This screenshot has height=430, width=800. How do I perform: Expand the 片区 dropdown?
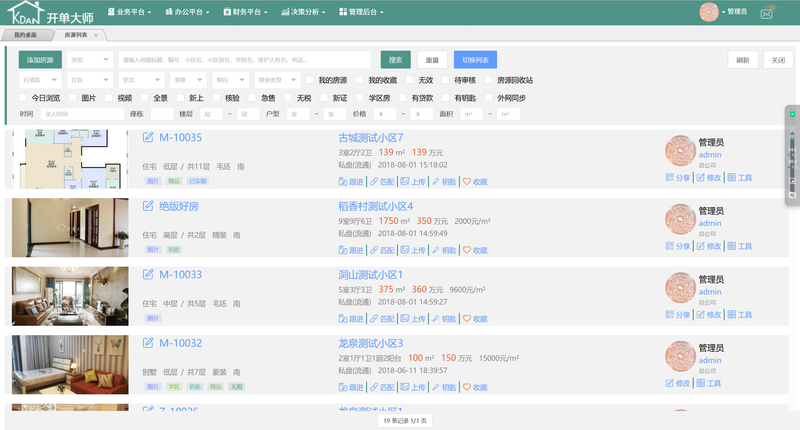click(x=90, y=80)
